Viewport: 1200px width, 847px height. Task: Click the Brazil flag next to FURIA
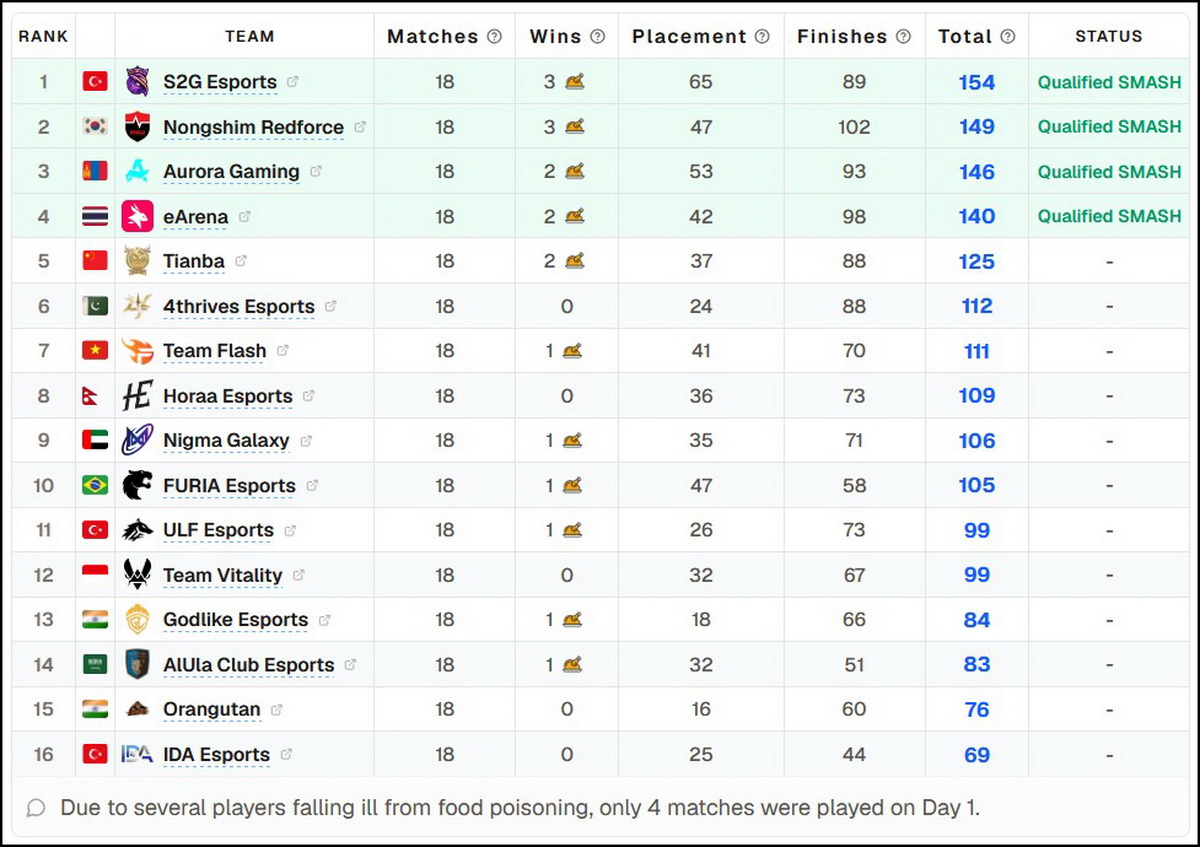(95, 485)
